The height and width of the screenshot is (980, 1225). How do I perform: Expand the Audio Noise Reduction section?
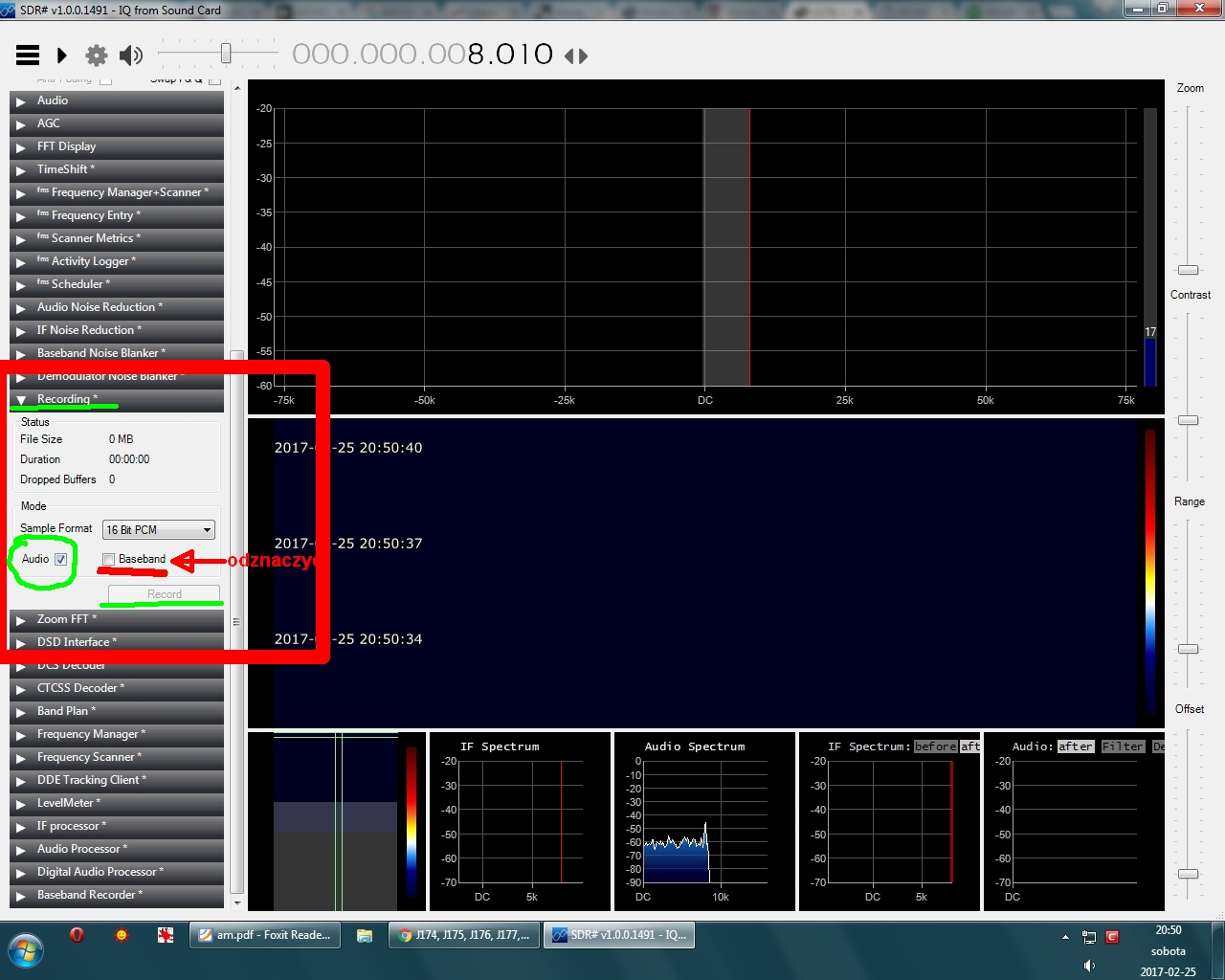tap(117, 307)
